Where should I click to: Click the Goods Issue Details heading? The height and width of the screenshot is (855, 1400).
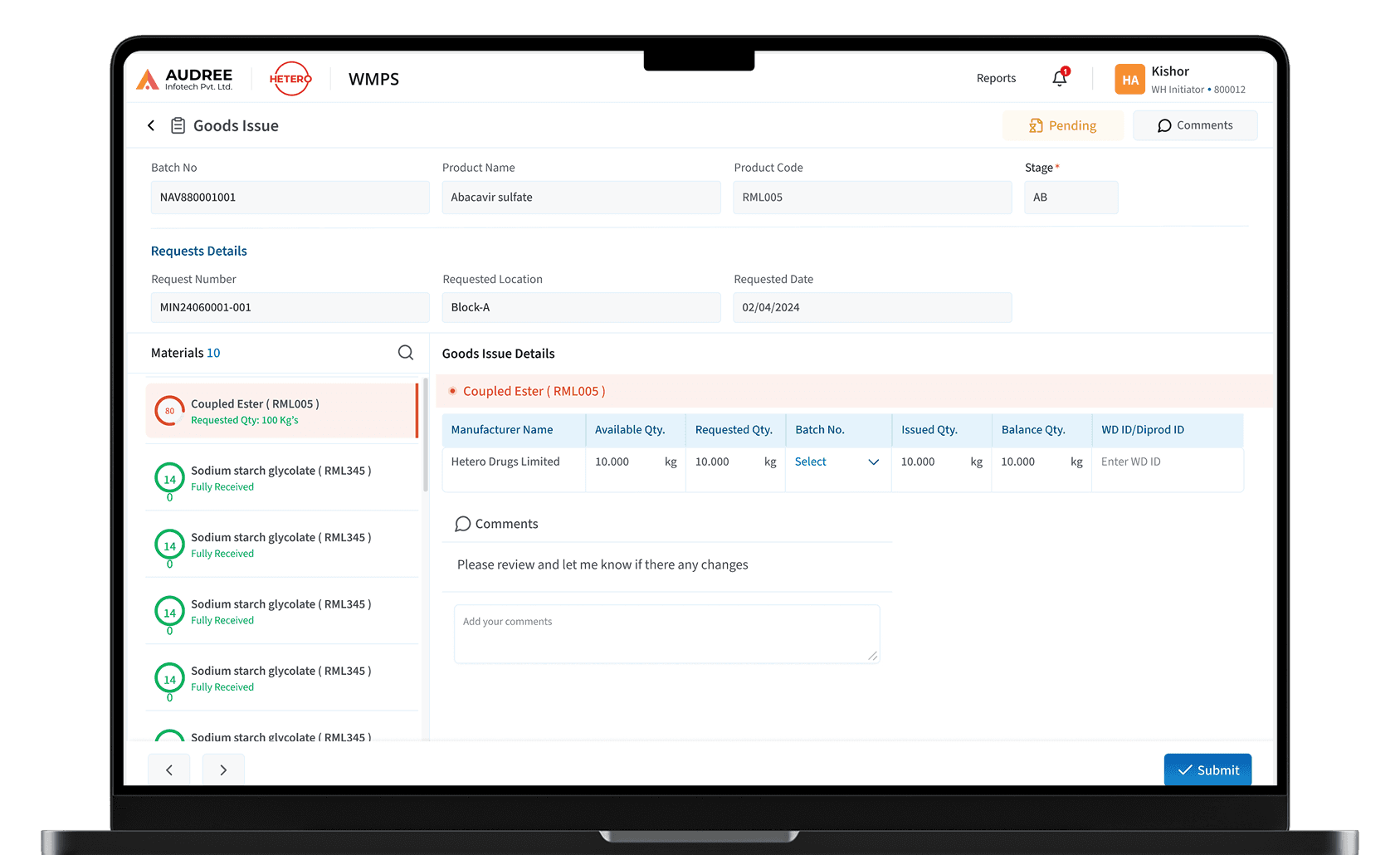[x=498, y=354]
